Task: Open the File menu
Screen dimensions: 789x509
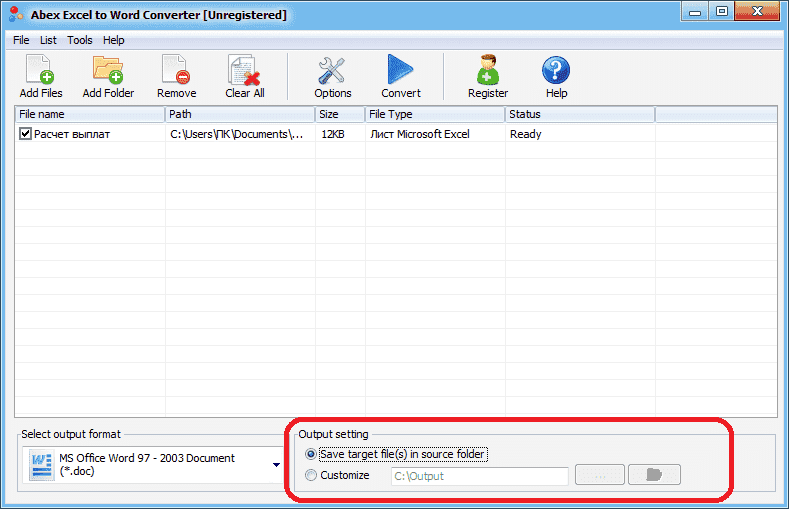Action: tap(21, 40)
